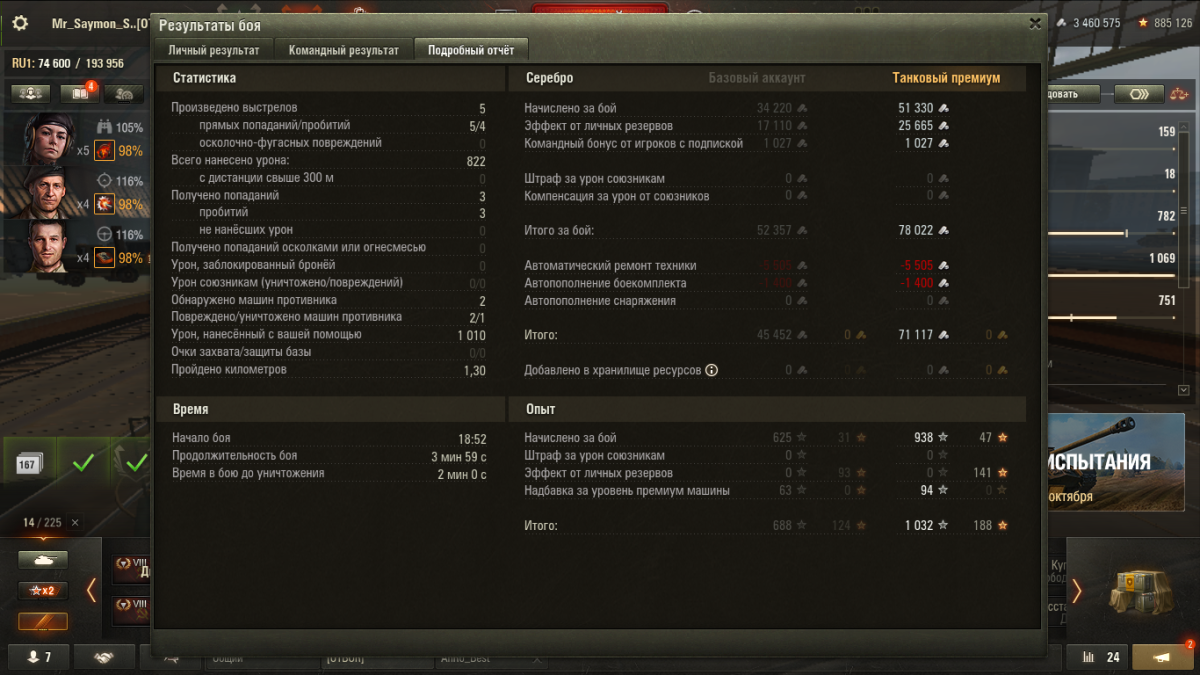Open the settings gear menu
The width and height of the screenshot is (1200, 675).
point(19,23)
